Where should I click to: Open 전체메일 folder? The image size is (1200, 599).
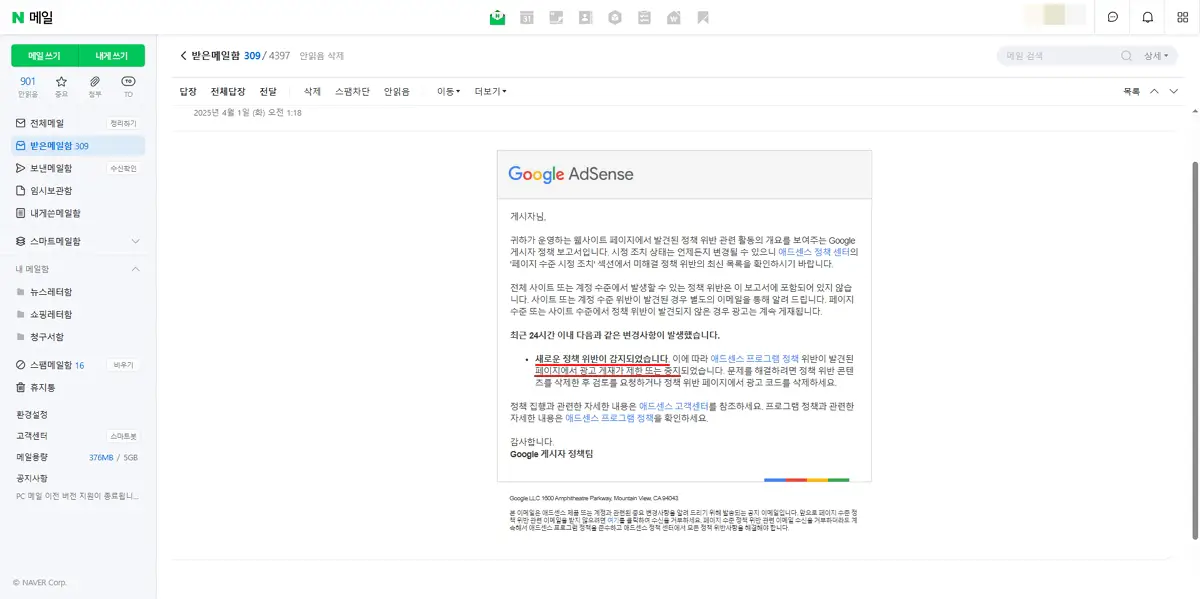pyautogui.click(x=46, y=123)
